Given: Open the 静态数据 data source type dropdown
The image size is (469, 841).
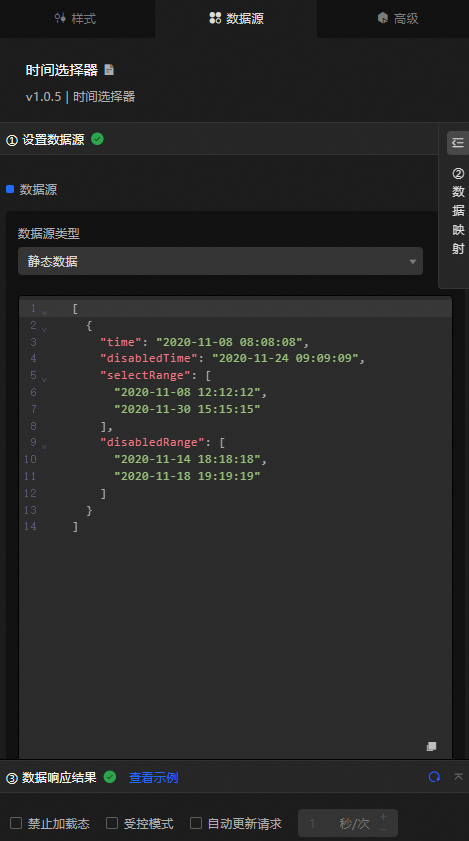Looking at the screenshot, I should point(221,261).
